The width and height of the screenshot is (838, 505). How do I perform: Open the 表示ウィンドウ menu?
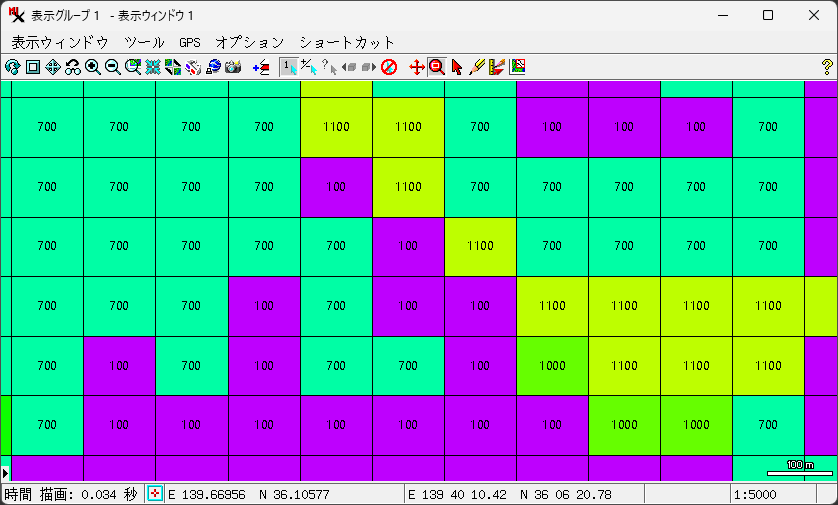pos(59,43)
